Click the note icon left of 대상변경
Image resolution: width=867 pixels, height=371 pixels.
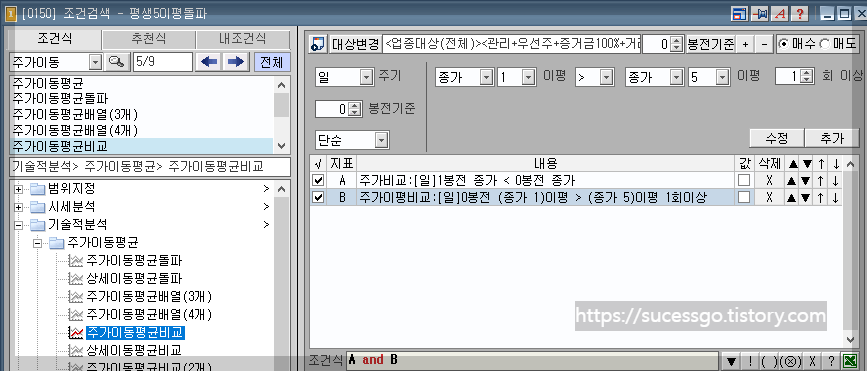(x=317, y=44)
